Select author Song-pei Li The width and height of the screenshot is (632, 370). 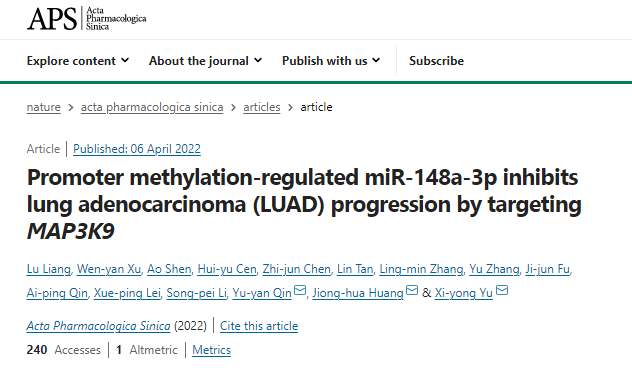(197, 293)
